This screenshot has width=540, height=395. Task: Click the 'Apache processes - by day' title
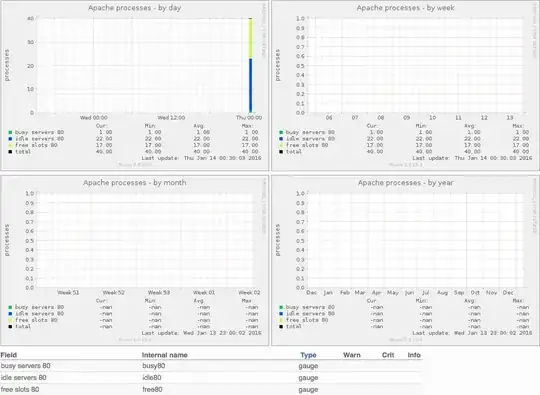(x=135, y=8)
